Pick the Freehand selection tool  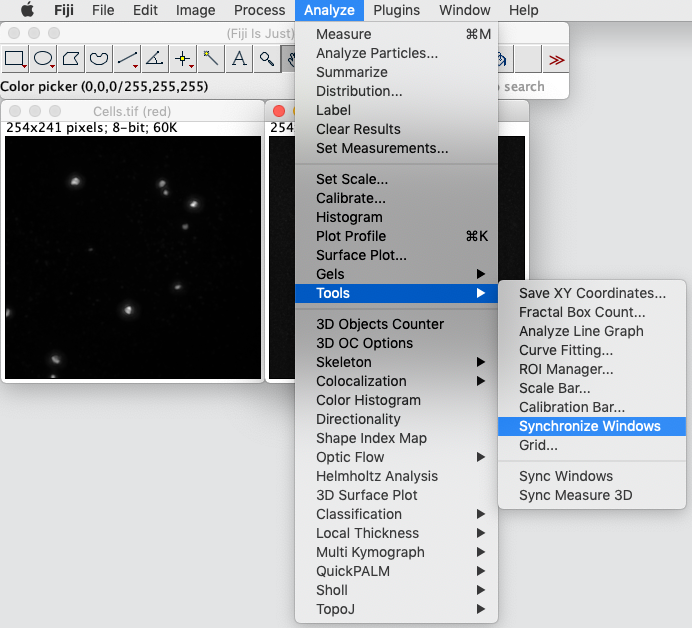pos(99,59)
